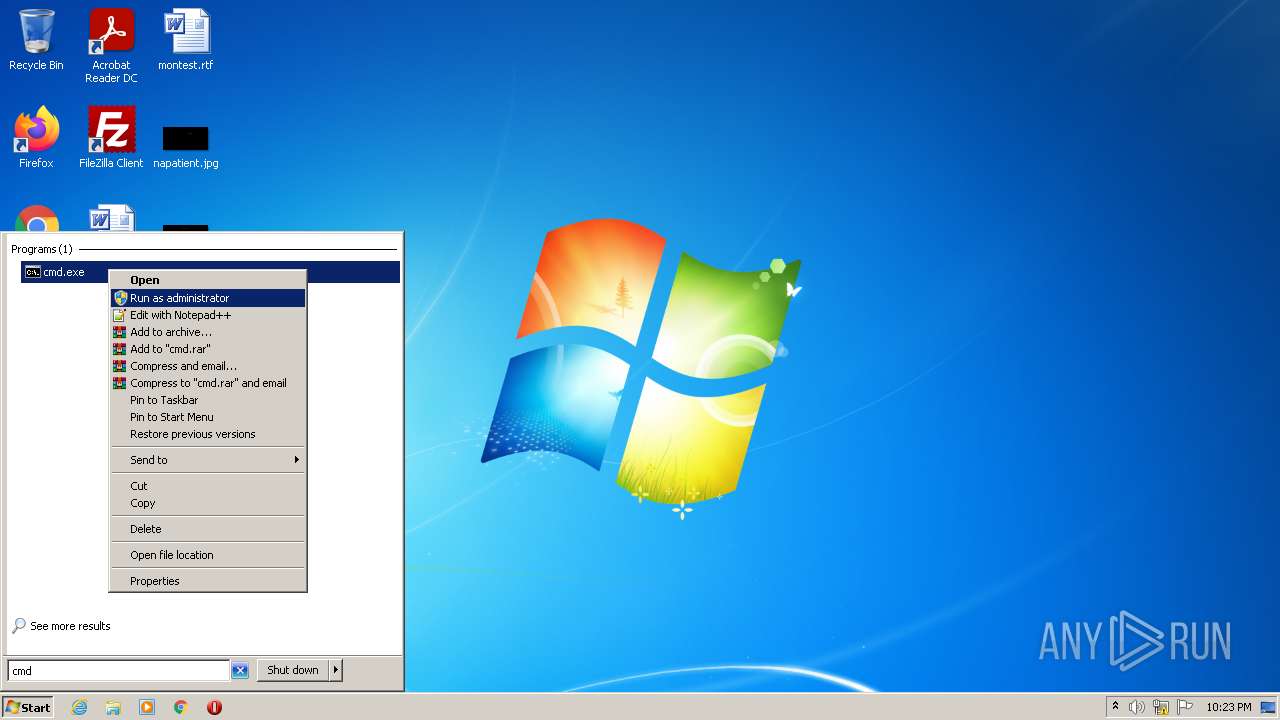The image size is (1280, 720).
Task: Click the Notepad++ icon in menu
Action: [x=120, y=315]
